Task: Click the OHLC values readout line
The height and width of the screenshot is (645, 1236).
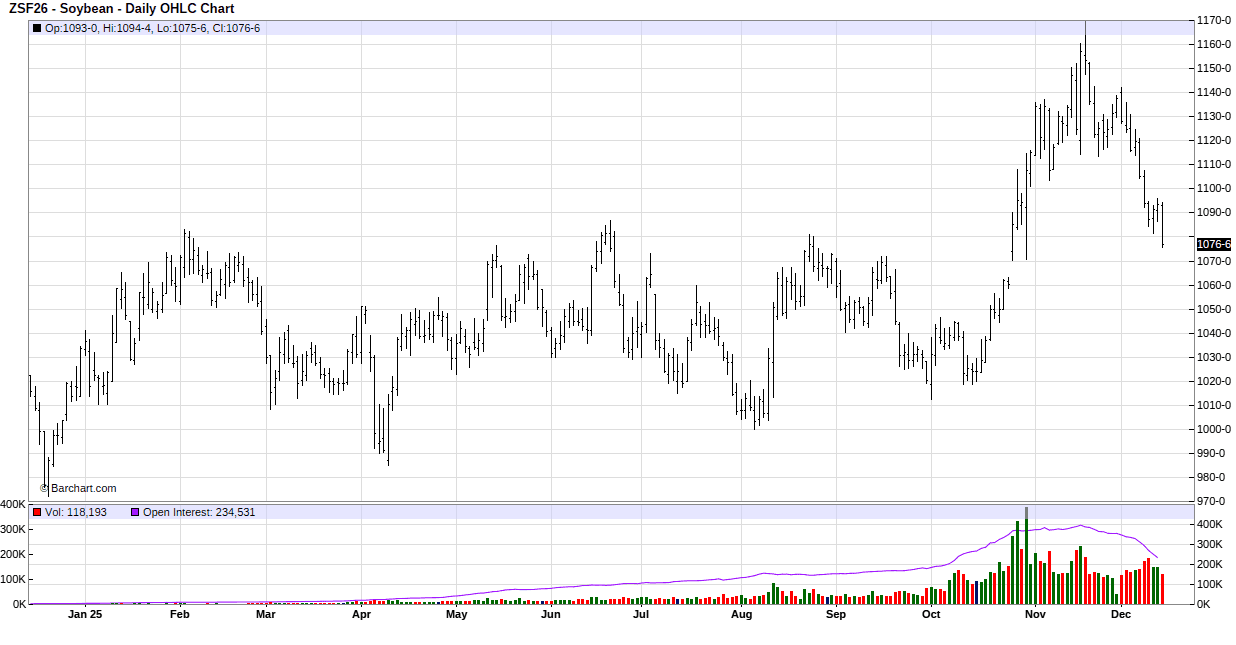Action: tap(152, 28)
